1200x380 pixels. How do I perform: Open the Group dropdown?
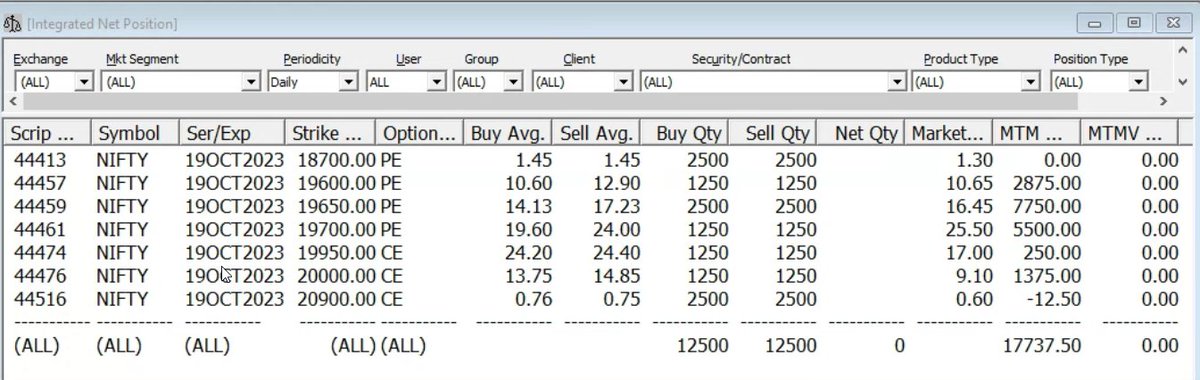point(514,82)
